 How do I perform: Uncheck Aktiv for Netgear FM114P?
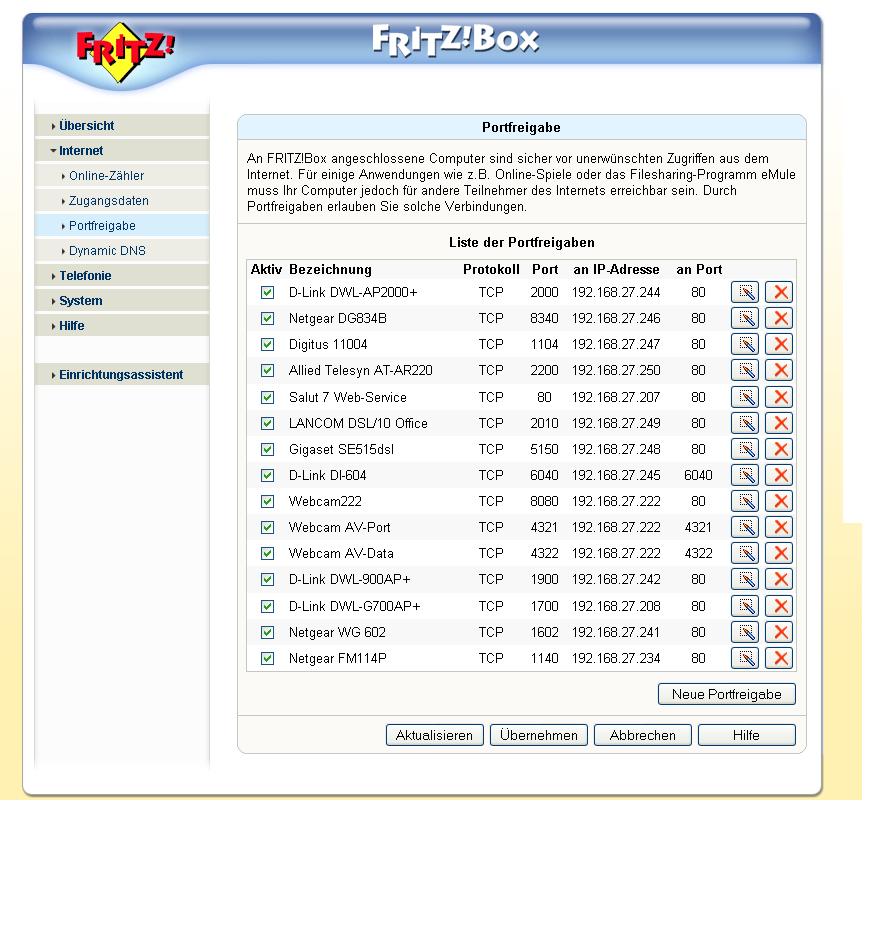(x=268, y=658)
